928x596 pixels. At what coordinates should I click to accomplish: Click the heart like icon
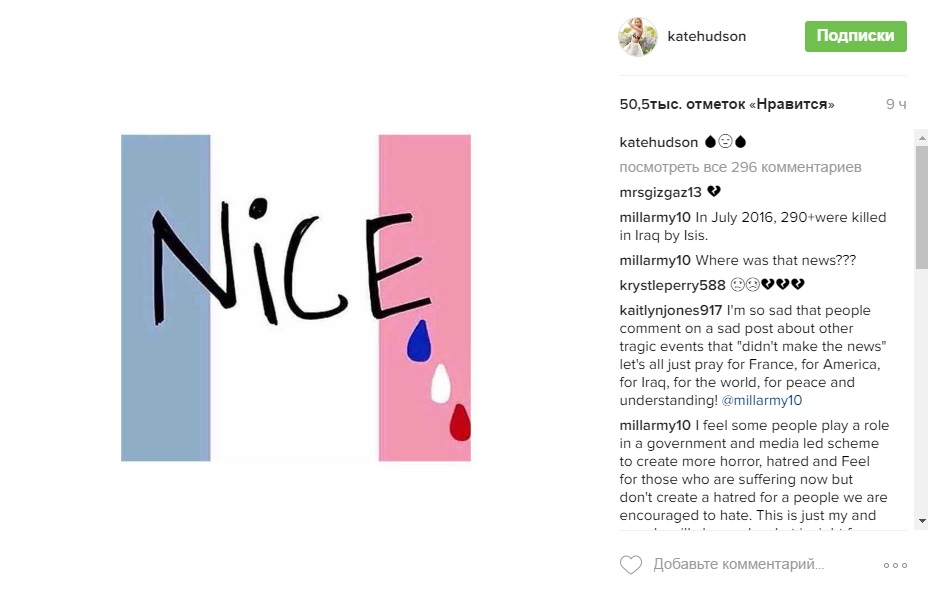[x=631, y=565]
